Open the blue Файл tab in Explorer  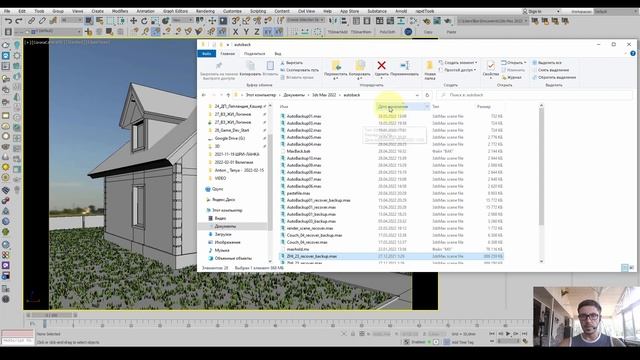(207, 54)
